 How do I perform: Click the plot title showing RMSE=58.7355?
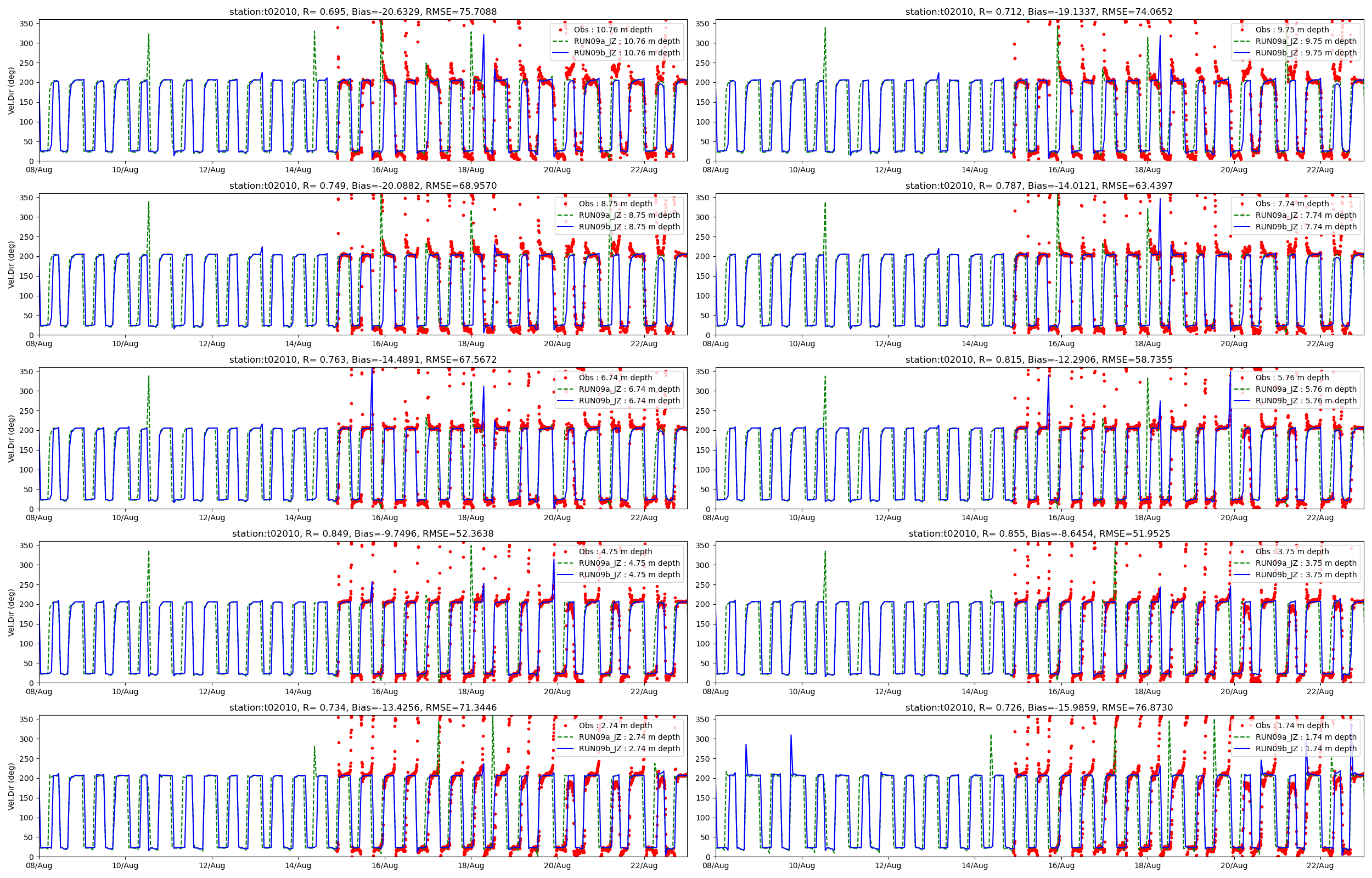(x=1038, y=359)
